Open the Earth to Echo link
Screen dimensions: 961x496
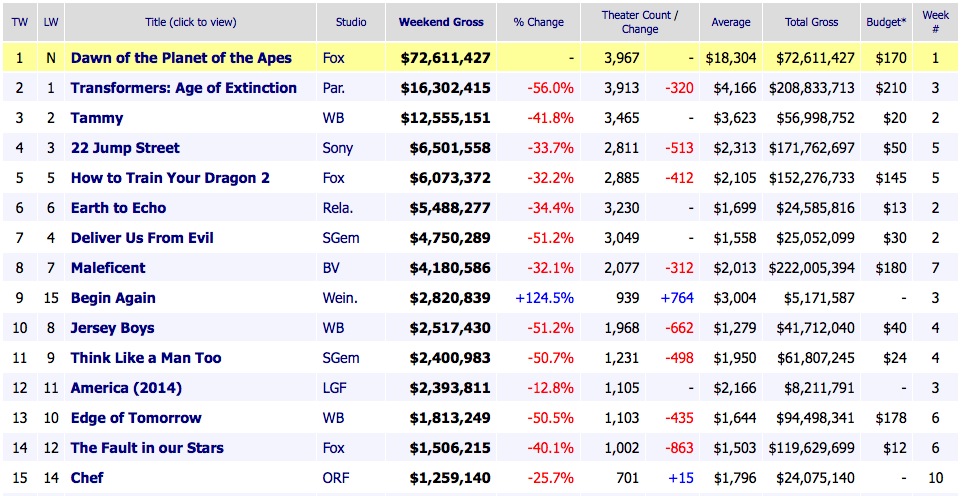click(118, 208)
